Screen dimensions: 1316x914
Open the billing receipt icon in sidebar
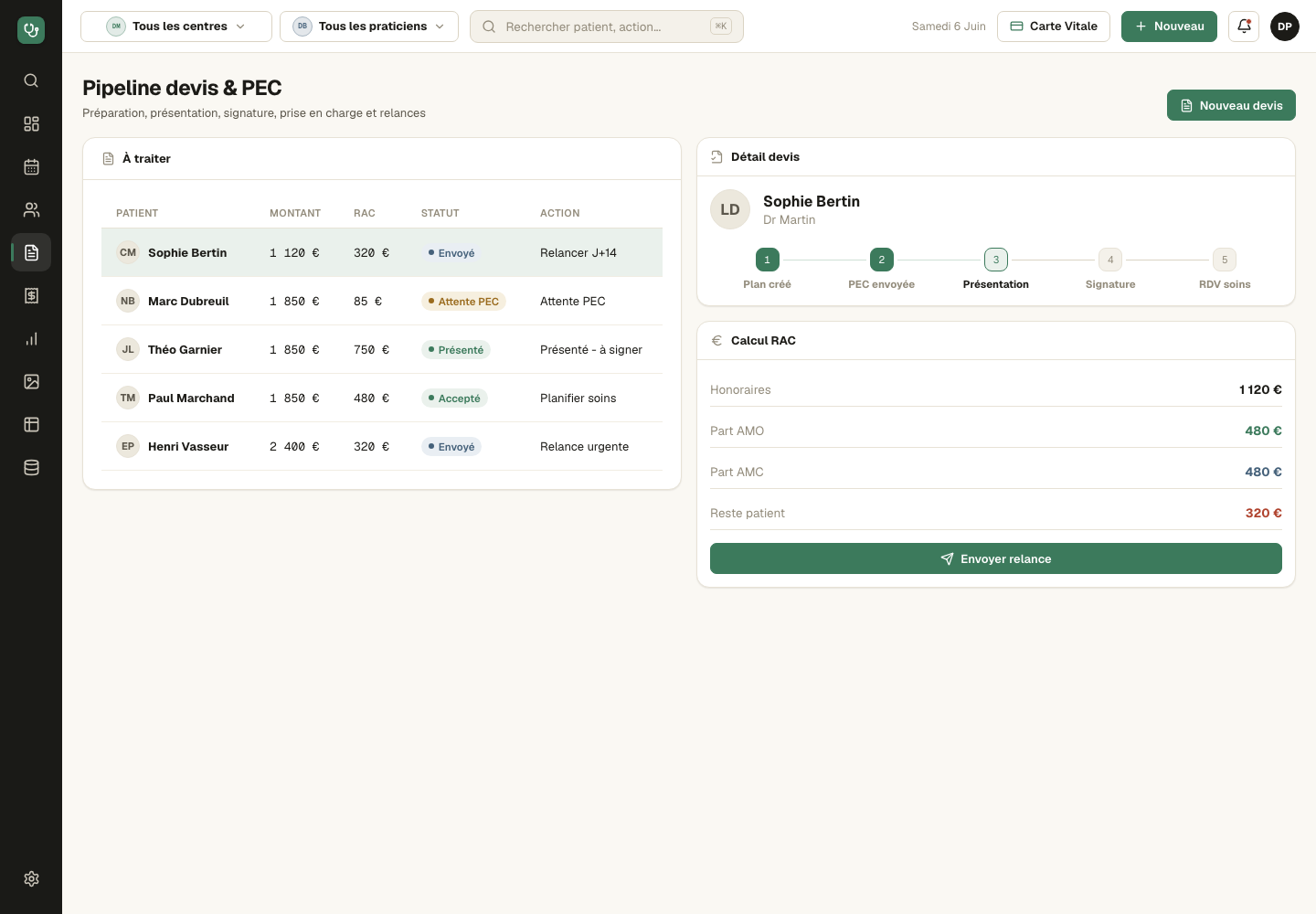31,295
